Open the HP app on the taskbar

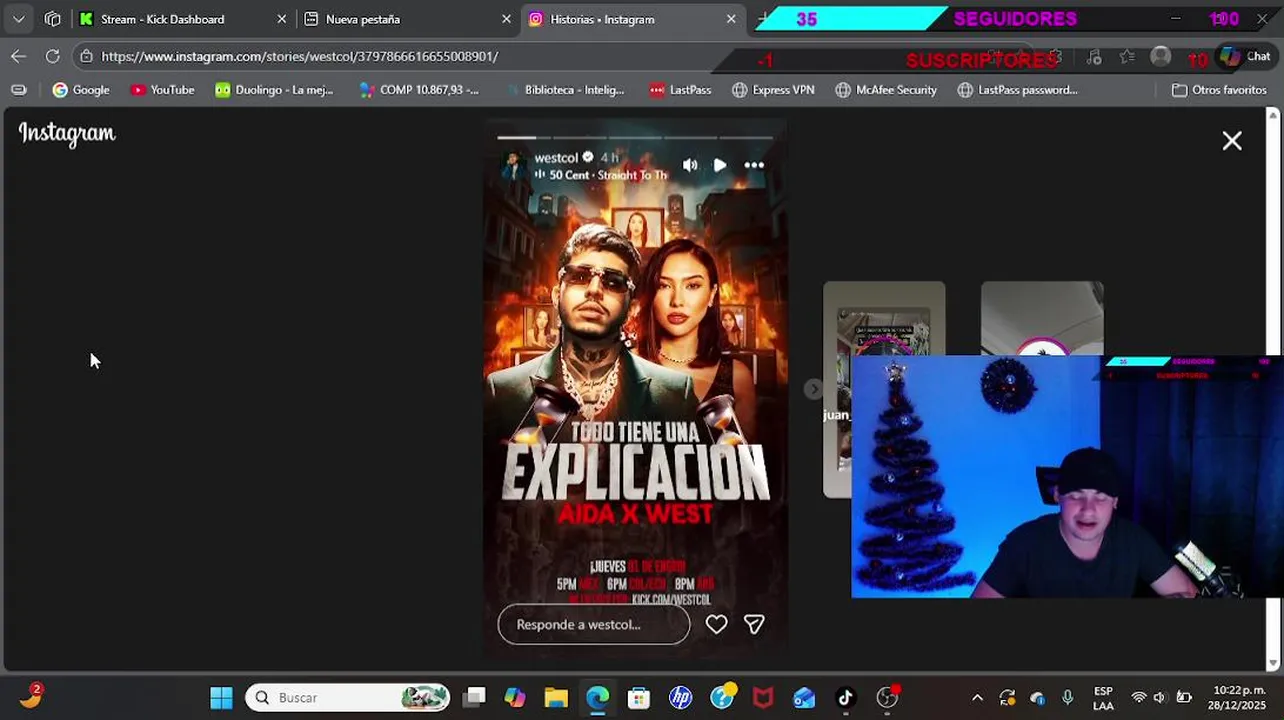[x=680, y=698]
